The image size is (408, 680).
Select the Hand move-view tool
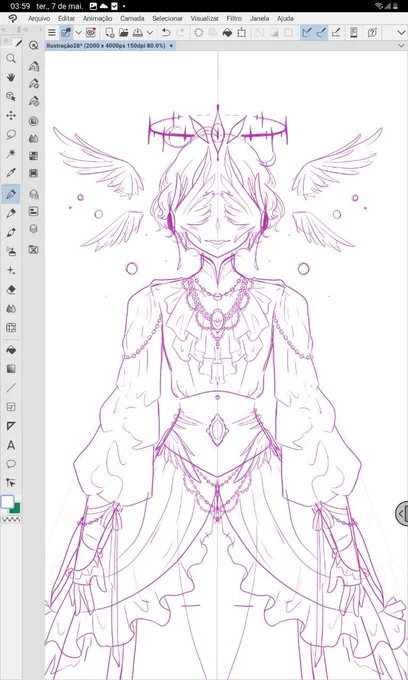[11, 78]
